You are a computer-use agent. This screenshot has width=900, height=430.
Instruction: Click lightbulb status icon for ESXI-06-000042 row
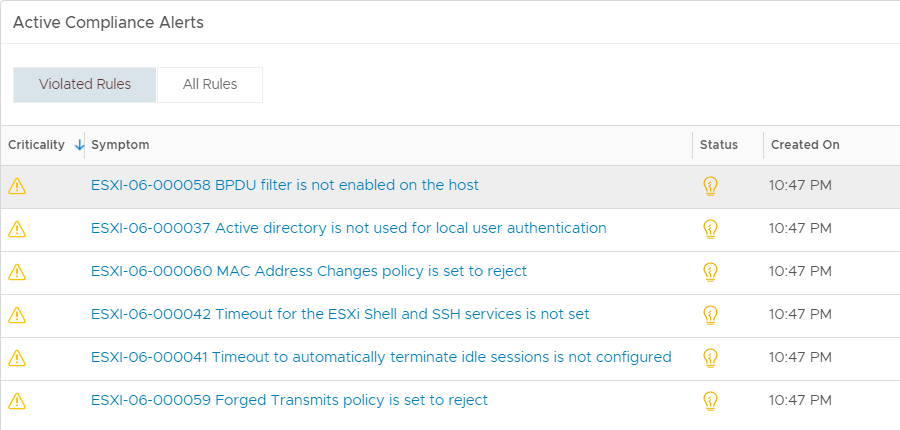711,315
